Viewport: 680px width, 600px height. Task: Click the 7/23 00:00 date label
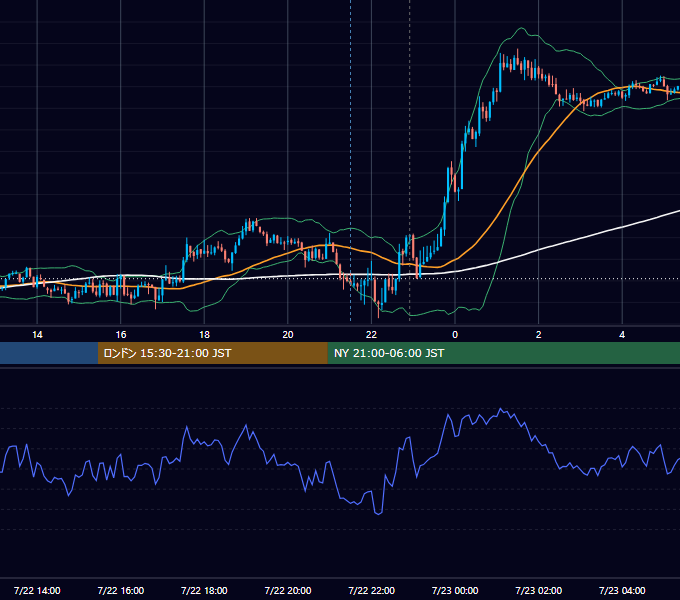coord(455,590)
